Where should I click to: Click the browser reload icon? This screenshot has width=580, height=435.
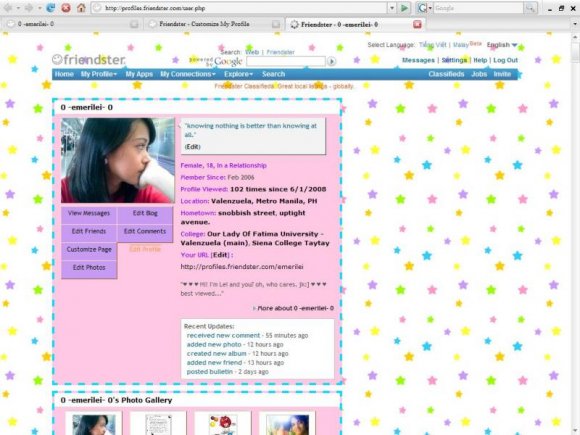[50, 7]
